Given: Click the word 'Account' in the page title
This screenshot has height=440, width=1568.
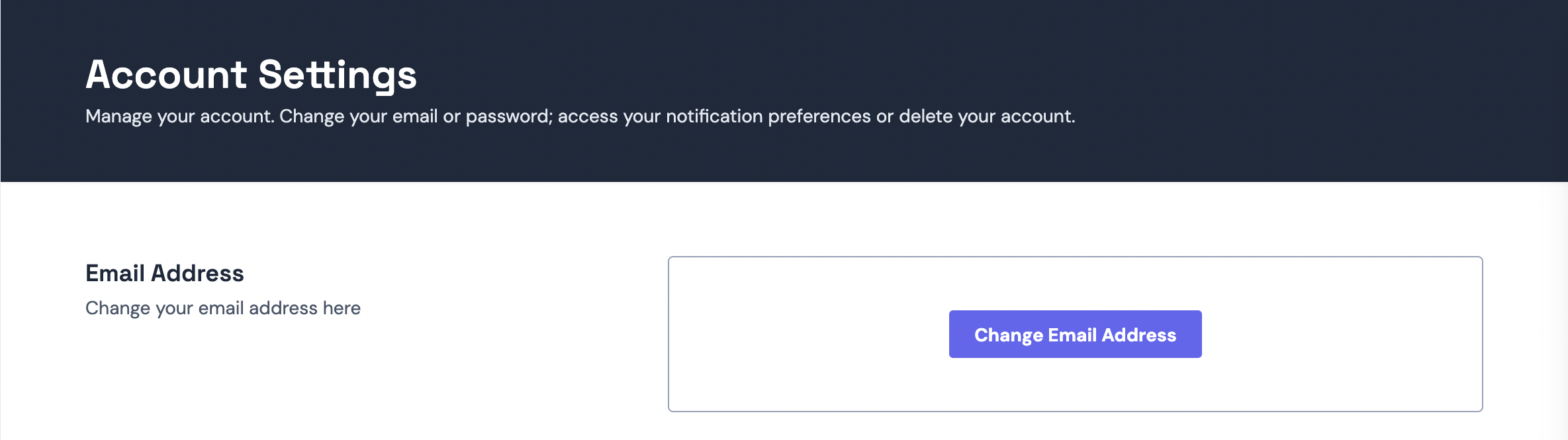Looking at the screenshot, I should [x=166, y=74].
